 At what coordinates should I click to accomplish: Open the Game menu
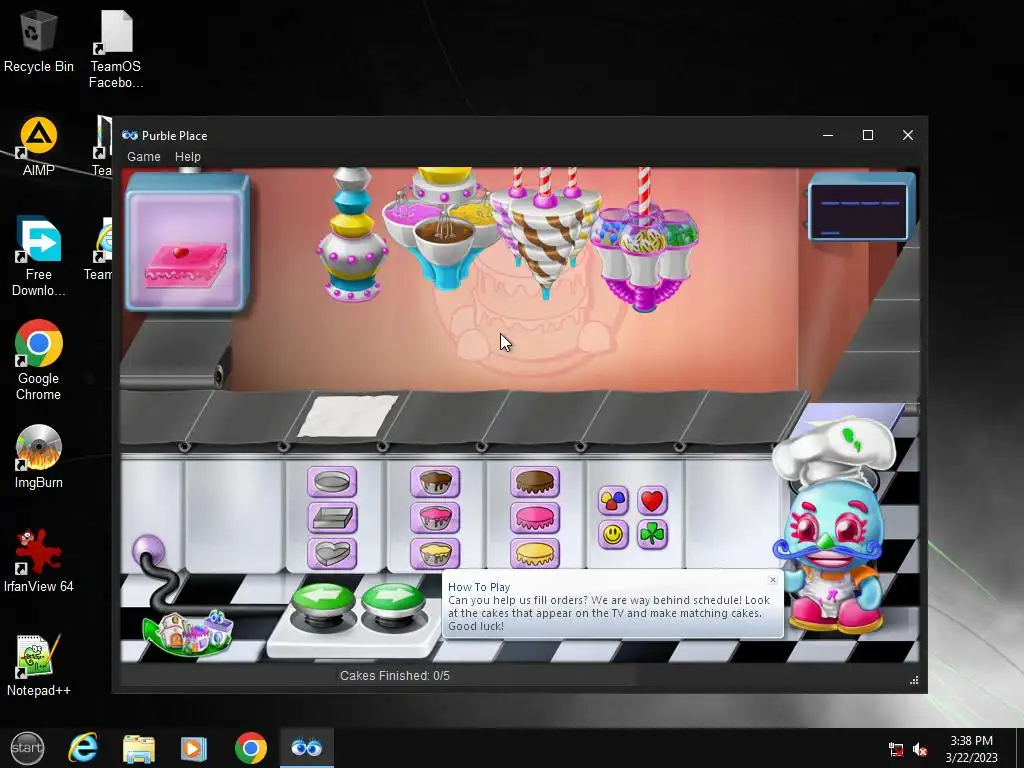[144, 157]
